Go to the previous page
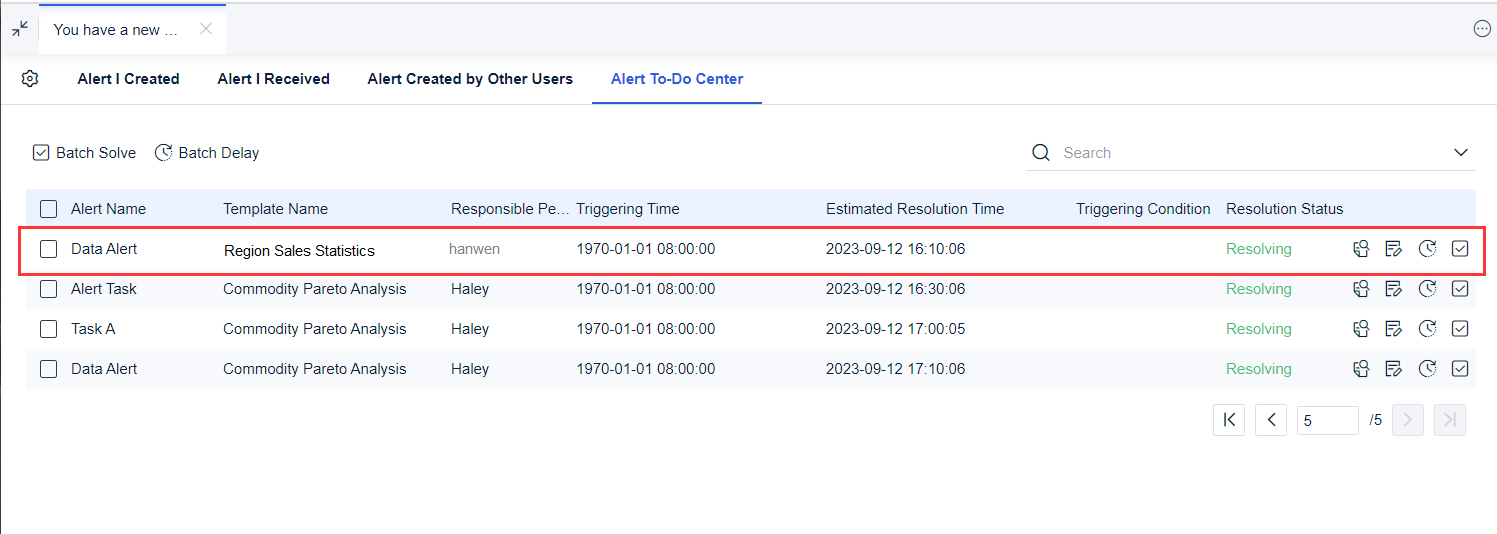 click(1270, 420)
